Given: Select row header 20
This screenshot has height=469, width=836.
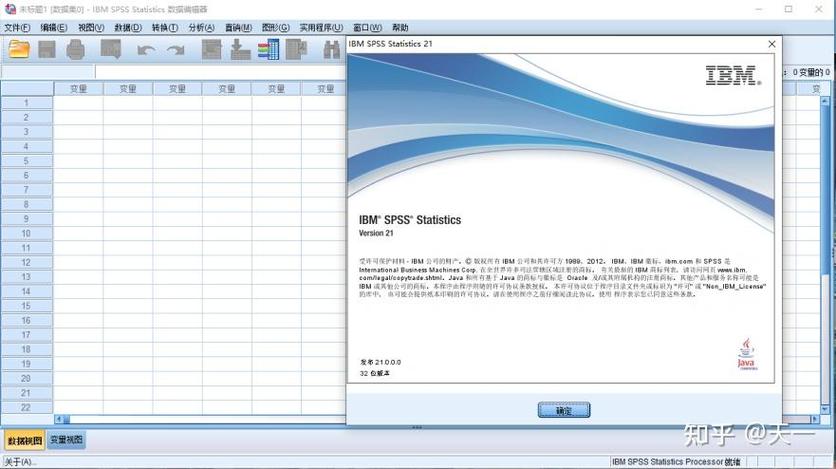Looking at the screenshot, I should click(x=27, y=378).
